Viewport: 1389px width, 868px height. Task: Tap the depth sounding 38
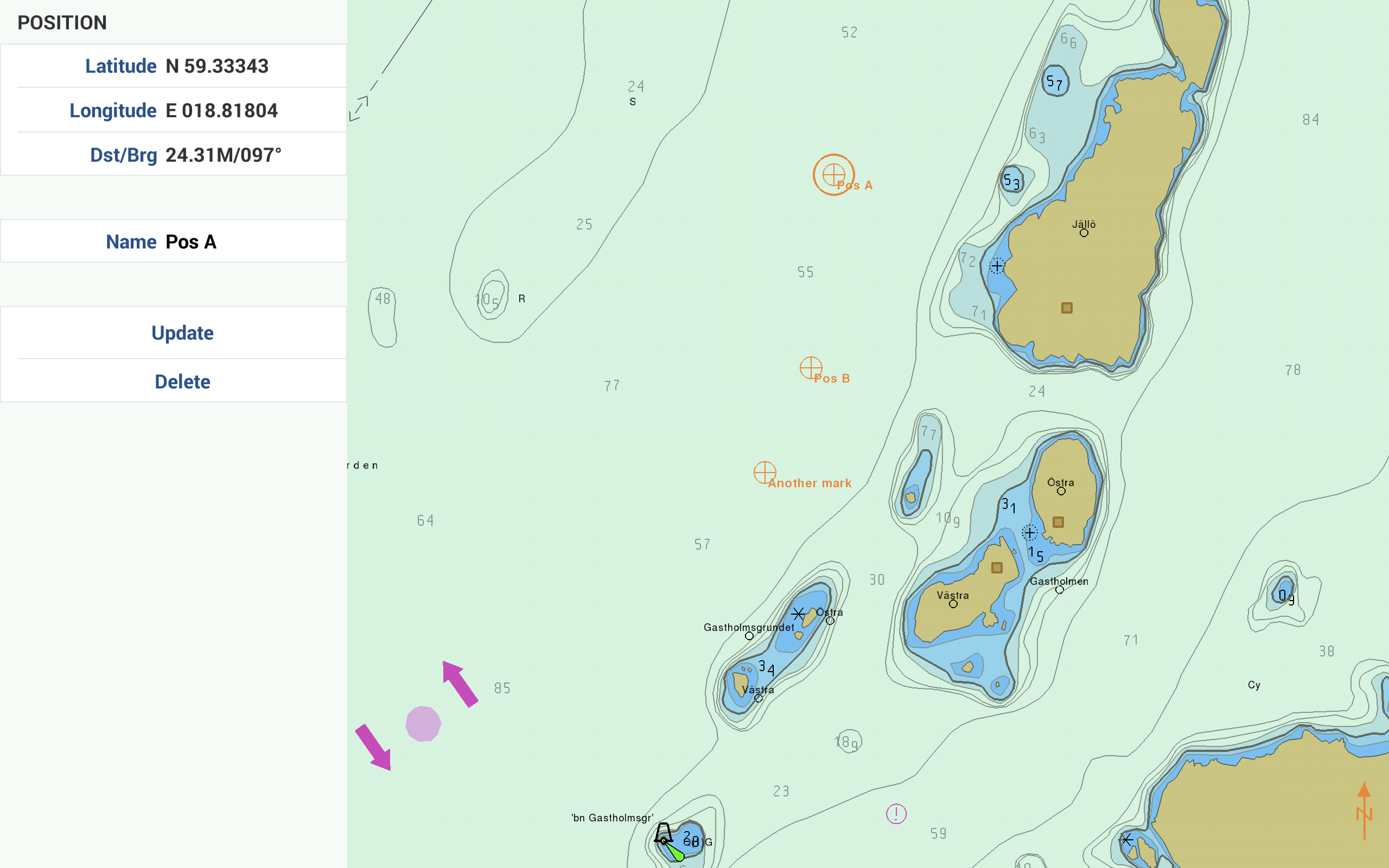pyautogui.click(x=1326, y=651)
